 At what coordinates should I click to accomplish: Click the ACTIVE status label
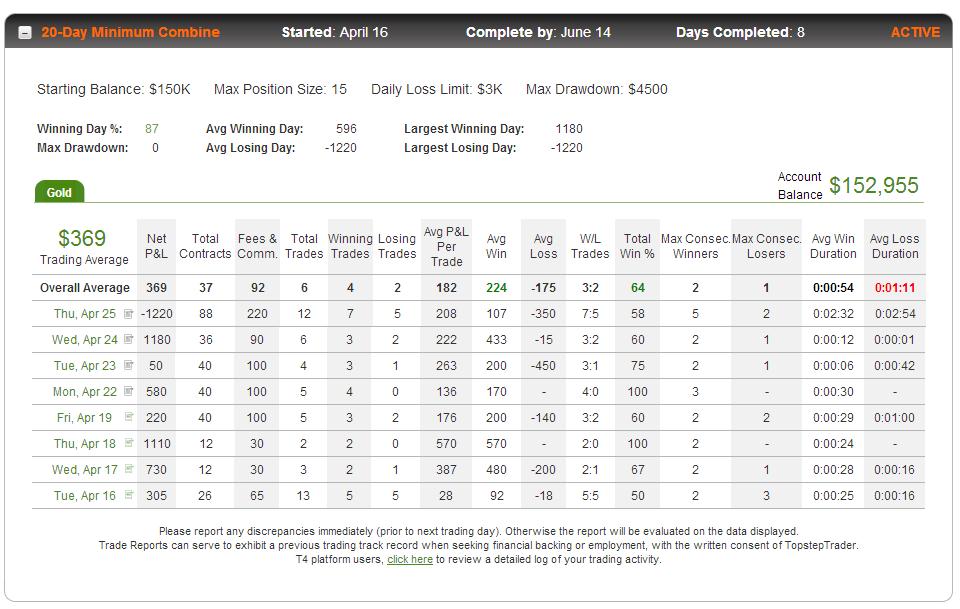tap(915, 32)
